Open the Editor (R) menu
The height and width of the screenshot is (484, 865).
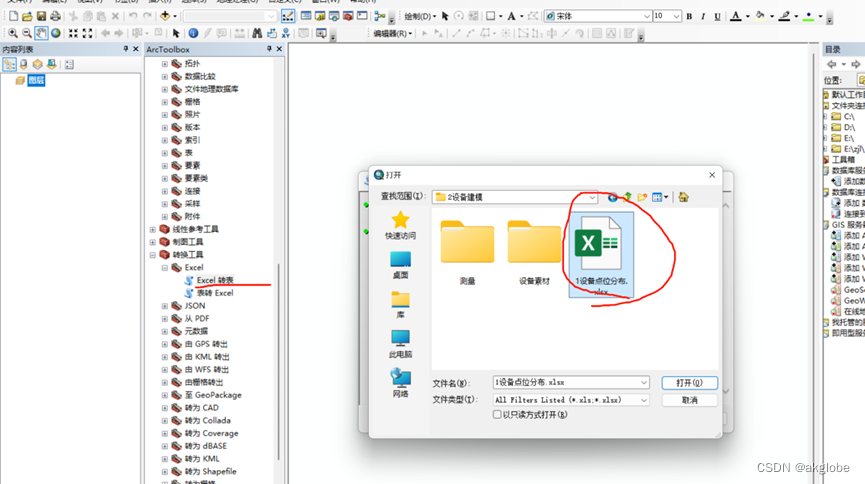point(392,34)
